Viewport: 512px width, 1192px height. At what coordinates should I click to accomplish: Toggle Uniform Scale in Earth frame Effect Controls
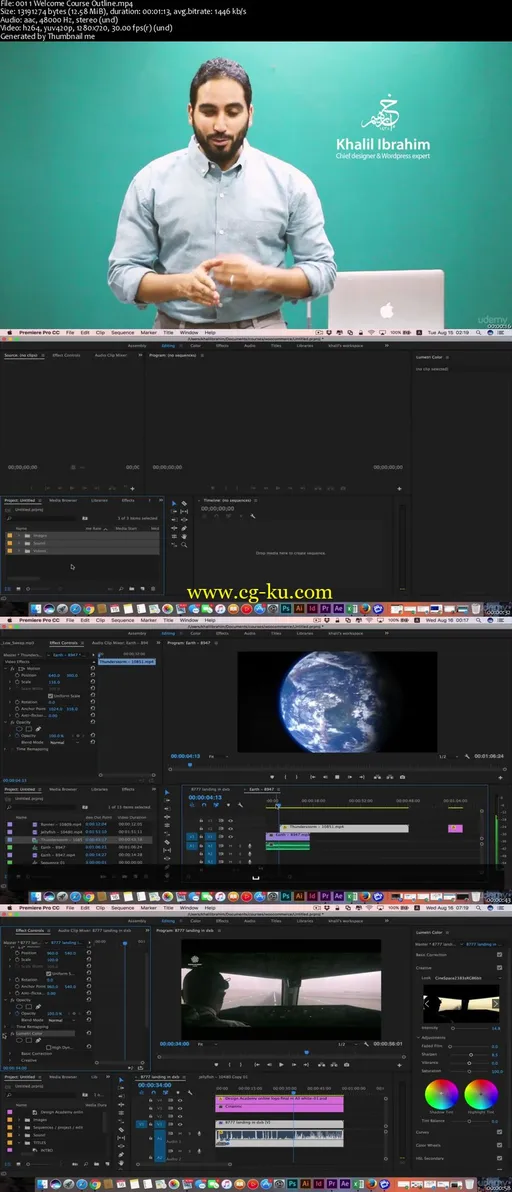[51, 696]
